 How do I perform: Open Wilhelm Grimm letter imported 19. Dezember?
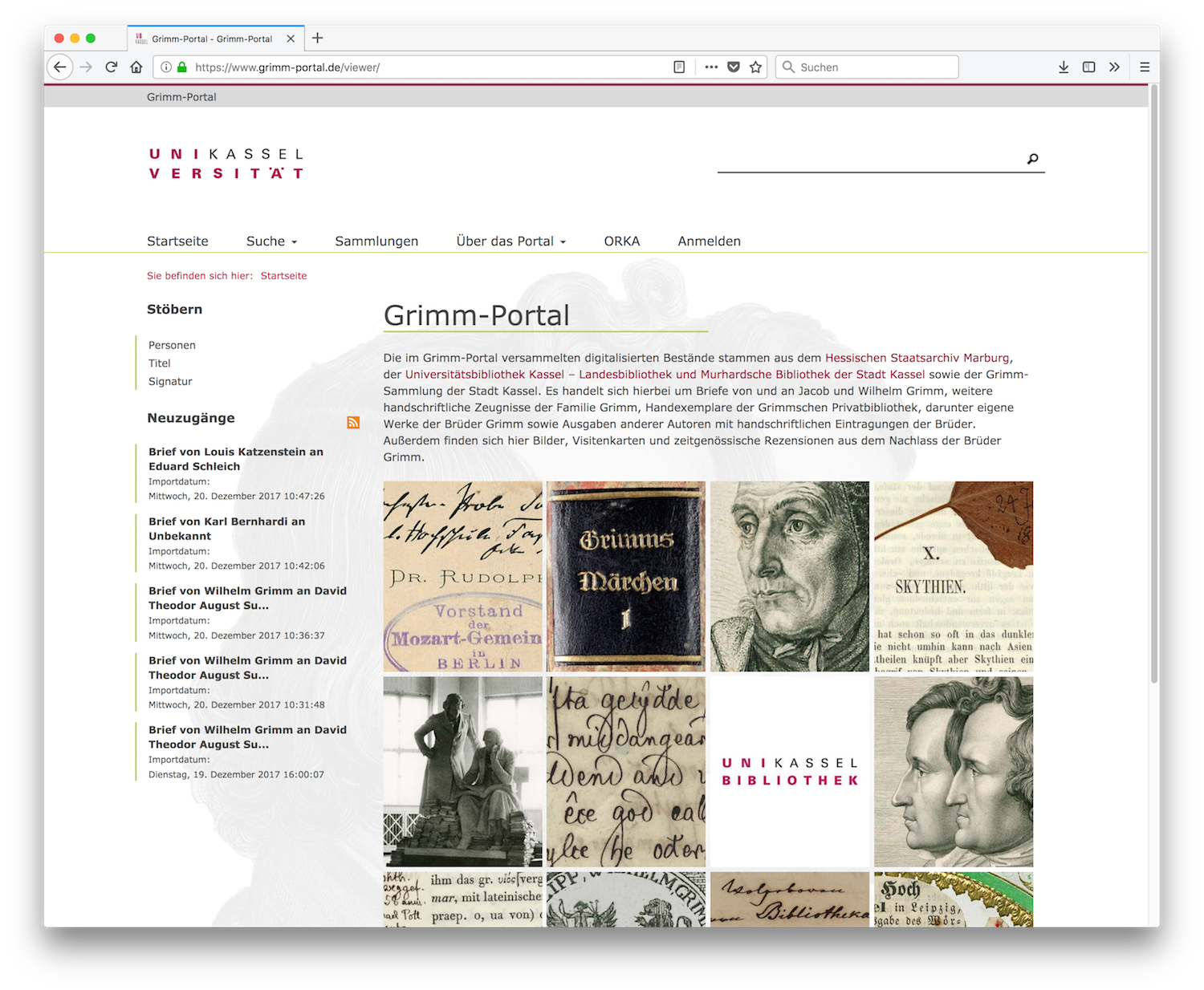point(247,737)
